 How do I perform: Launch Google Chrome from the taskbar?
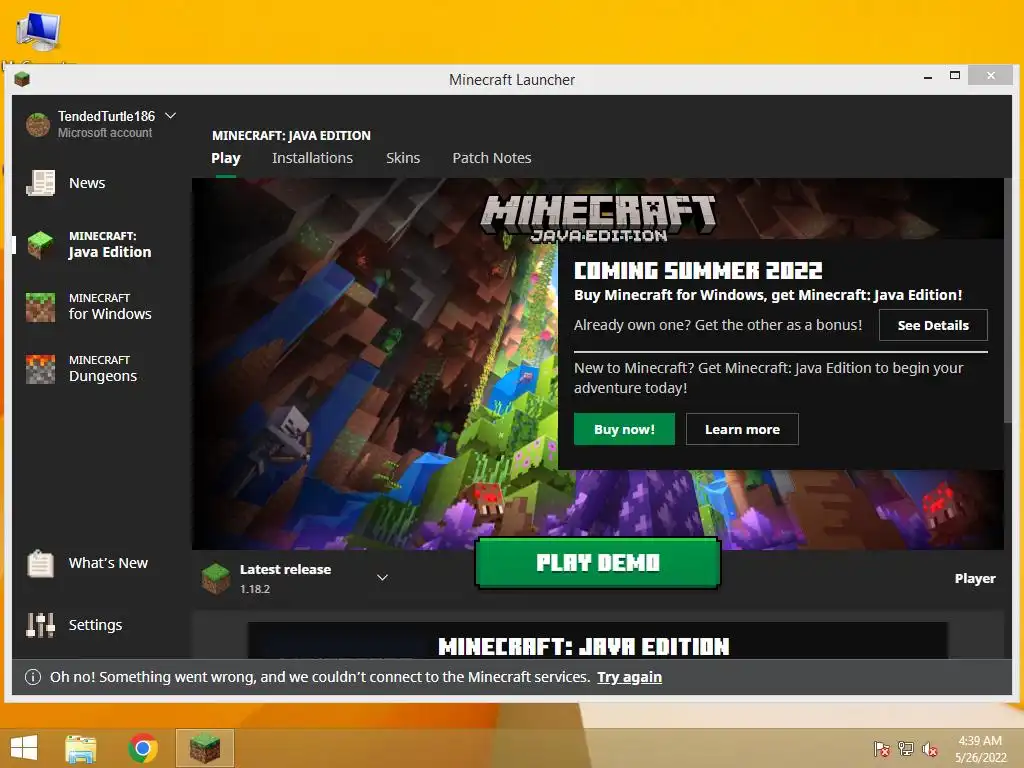(x=143, y=748)
